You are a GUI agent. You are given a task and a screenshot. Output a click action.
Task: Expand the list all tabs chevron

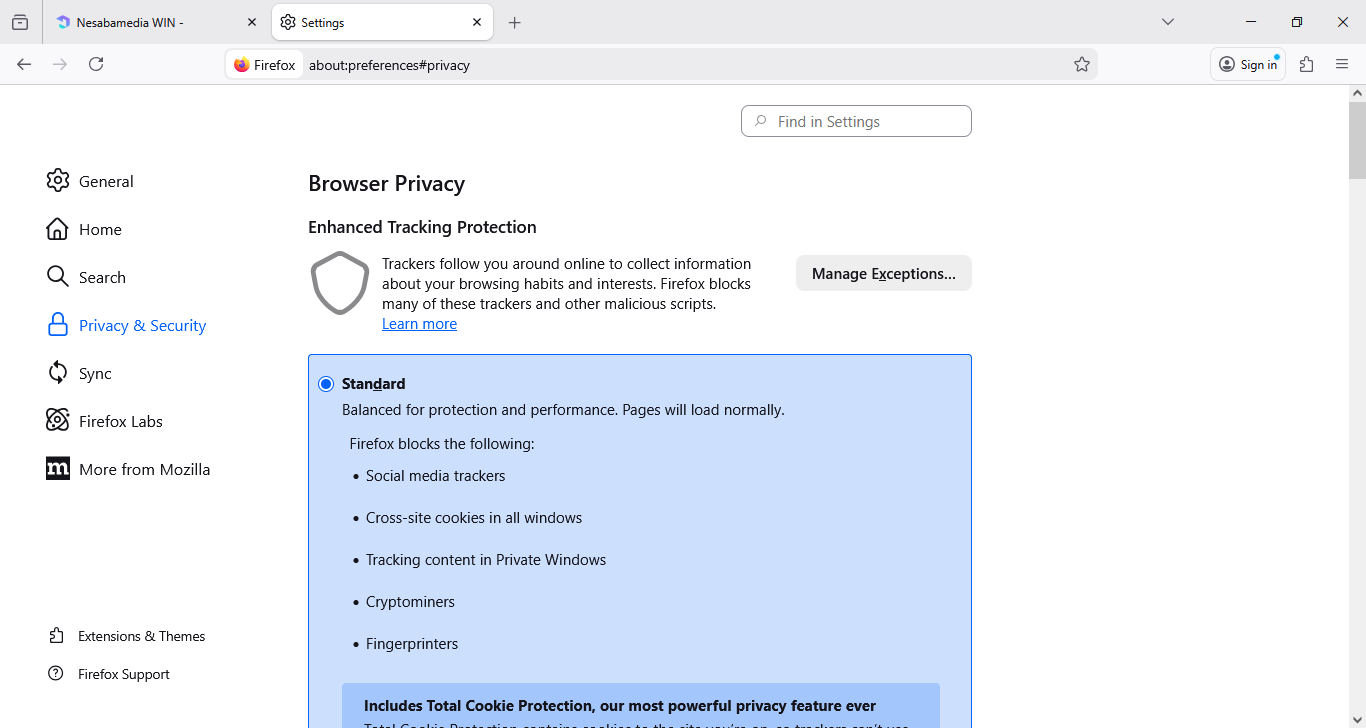click(1167, 22)
